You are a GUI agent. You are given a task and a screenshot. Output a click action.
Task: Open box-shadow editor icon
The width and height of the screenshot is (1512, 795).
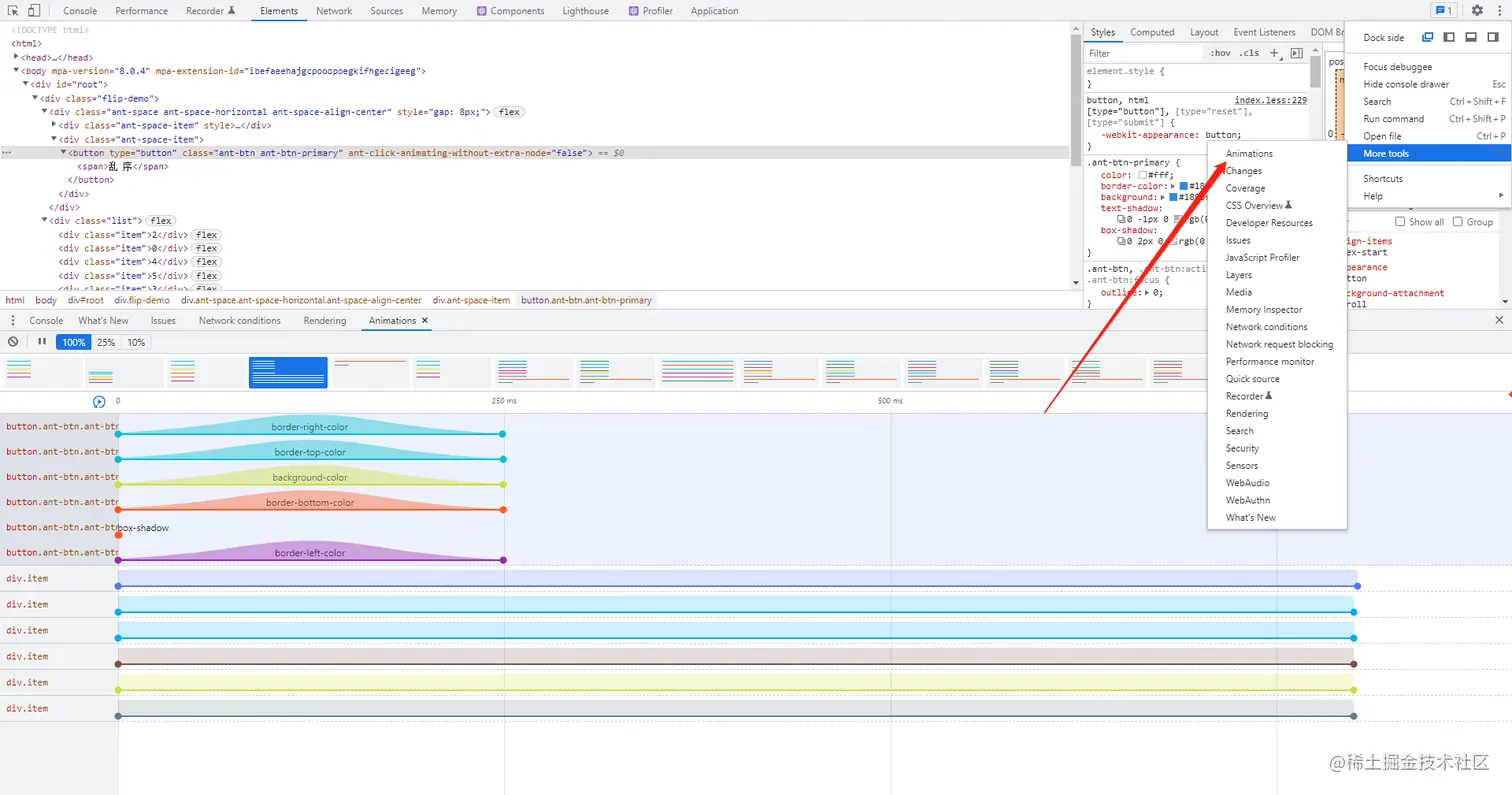pyautogui.click(x=1122, y=241)
